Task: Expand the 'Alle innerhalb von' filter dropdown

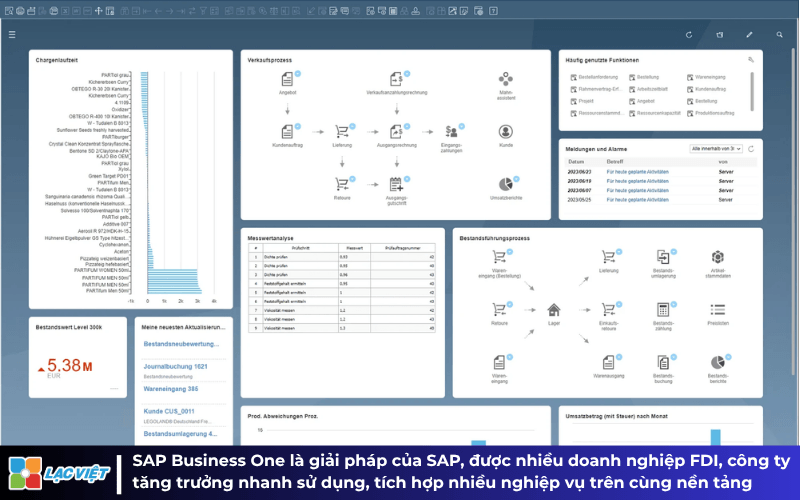Action: [x=716, y=149]
